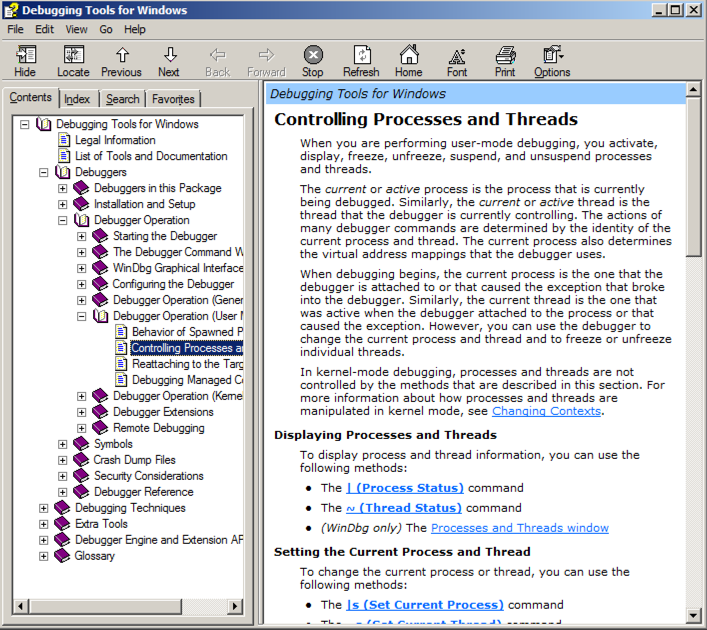Image resolution: width=707 pixels, height=630 pixels.
Task: Click the Glossary book icon
Action: (x=62, y=556)
